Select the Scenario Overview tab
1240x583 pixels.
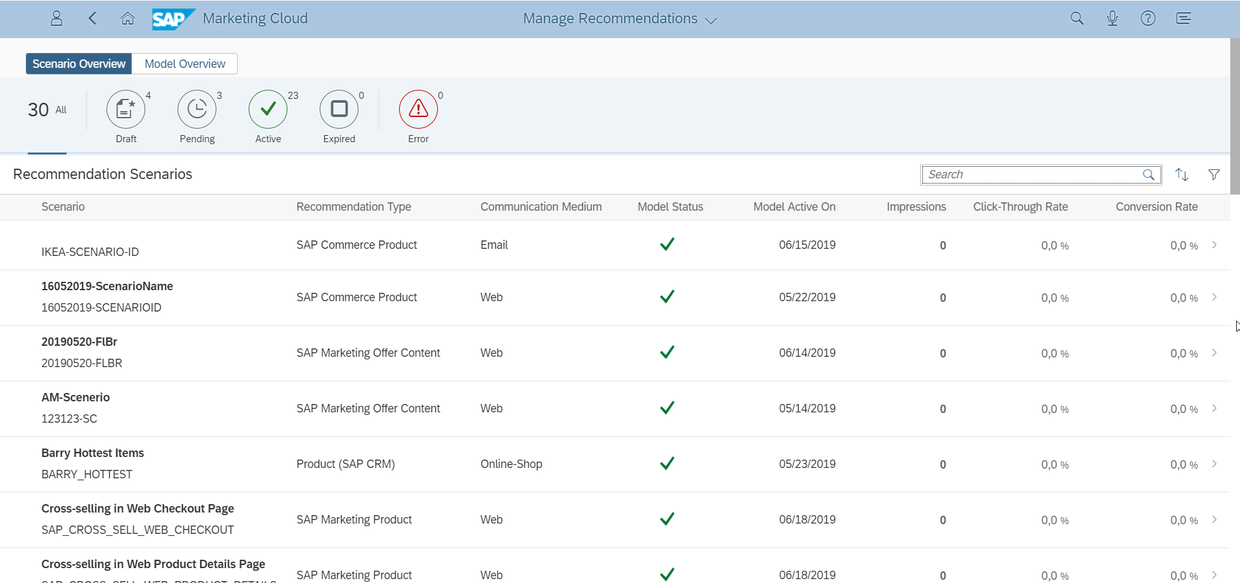pyautogui.click(x=79, y=64)
